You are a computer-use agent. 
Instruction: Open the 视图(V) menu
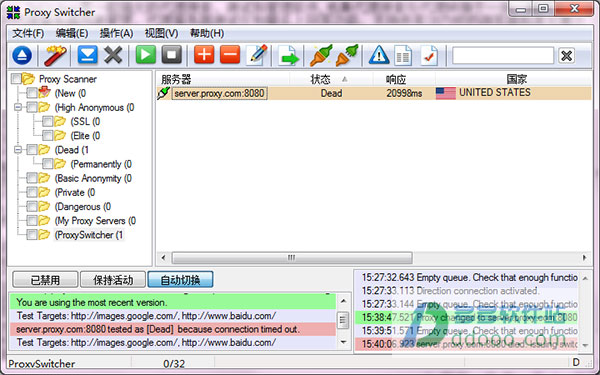coord(161,33)
